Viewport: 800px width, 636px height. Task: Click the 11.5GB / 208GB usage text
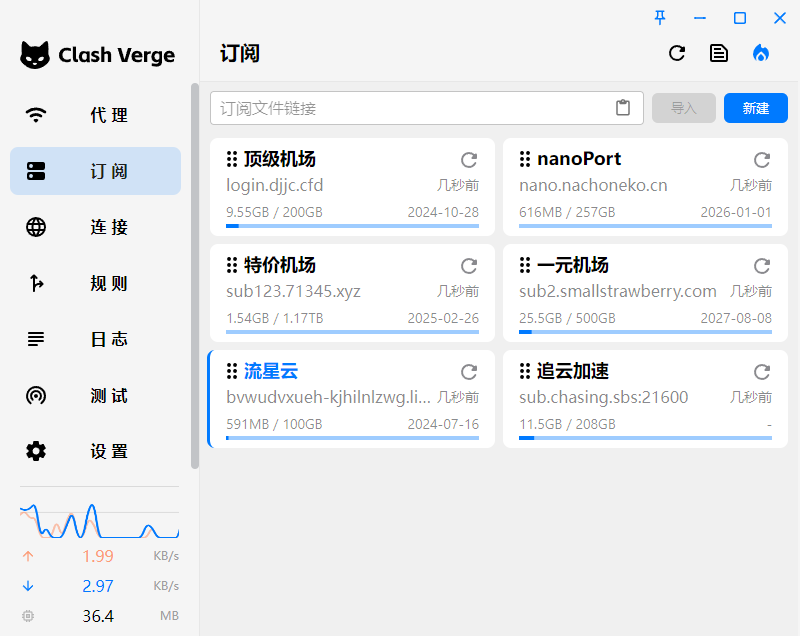(567, 424)
